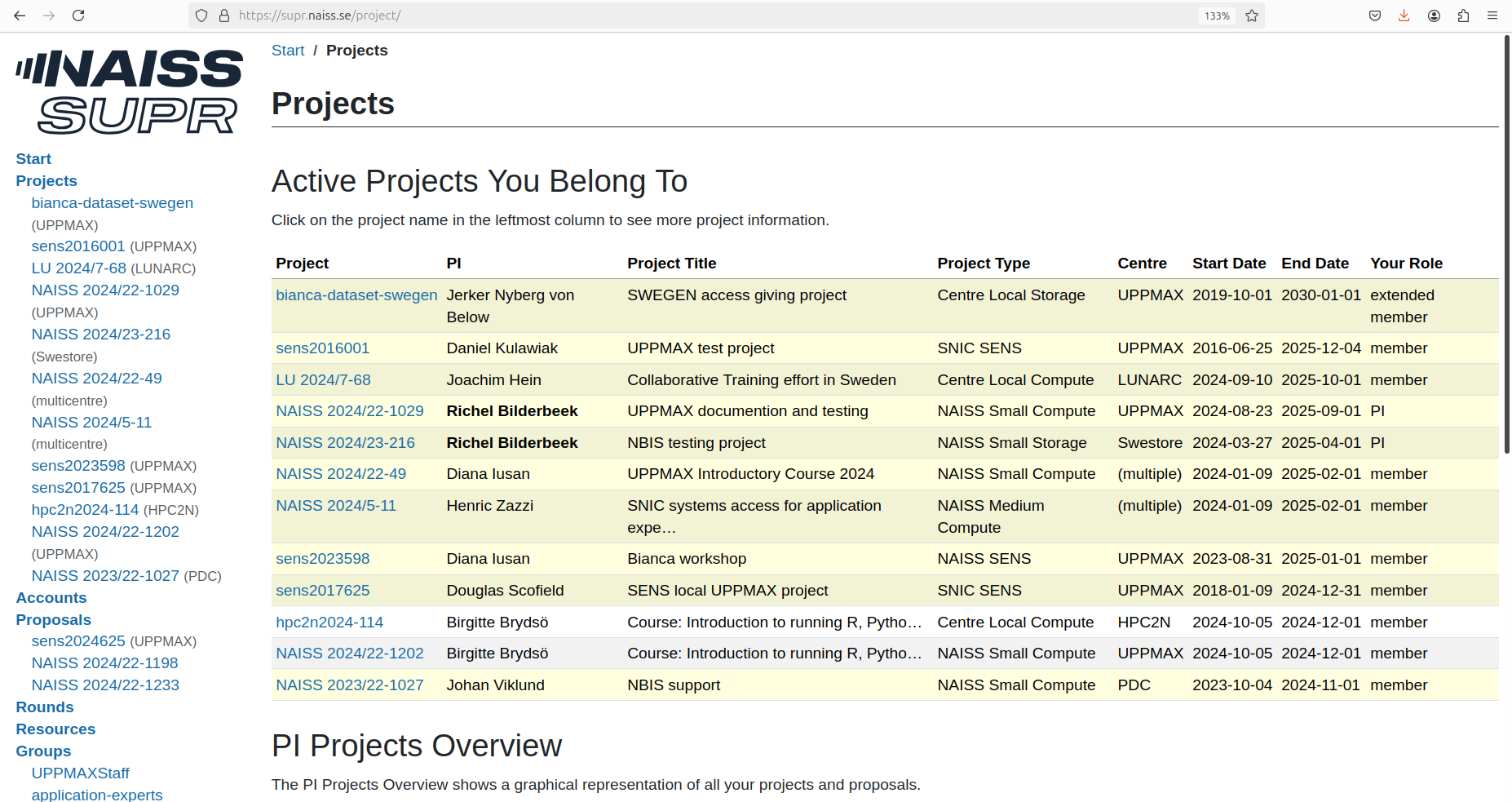
Task: Open the Firefox account icon
Action: point(1435,15)
